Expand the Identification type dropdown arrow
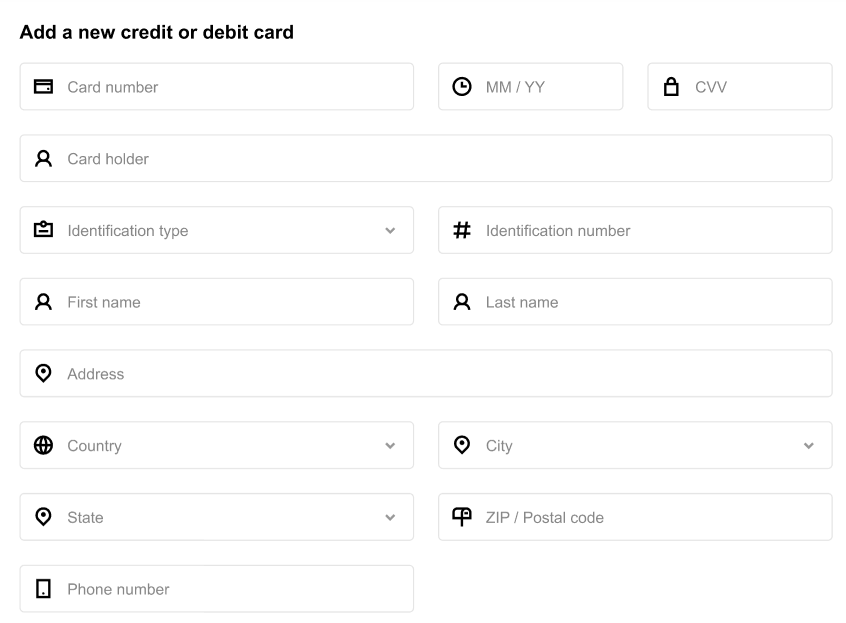 pyautogui.click(x=390, y=230)
